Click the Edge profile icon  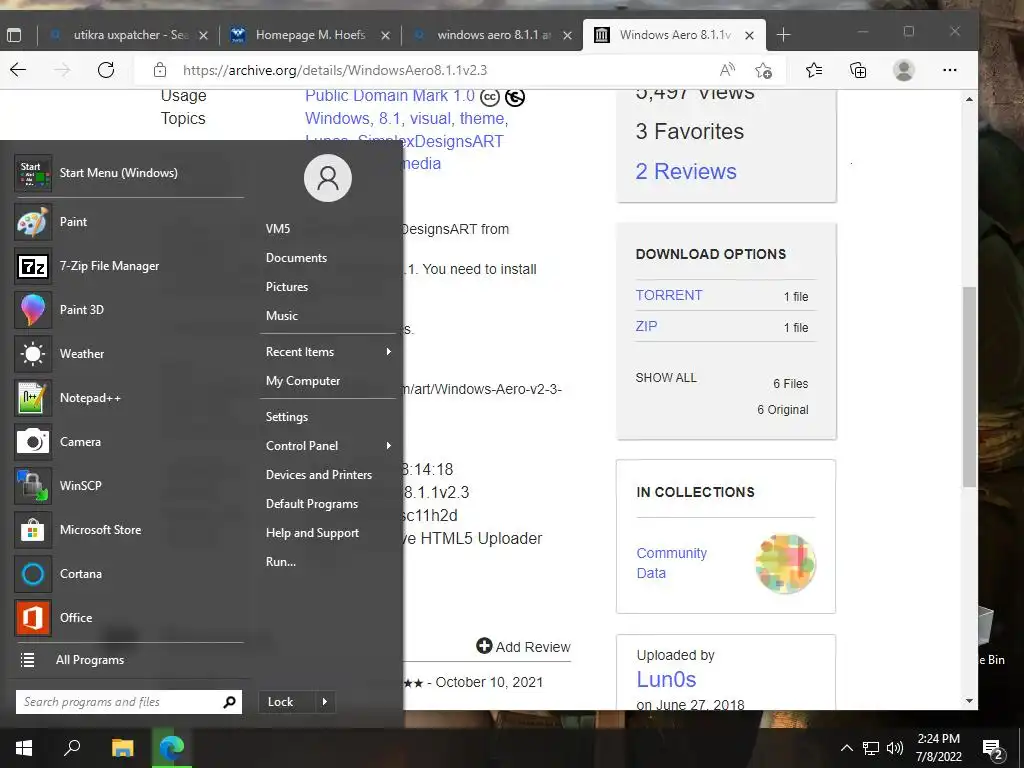pos(904,70)
